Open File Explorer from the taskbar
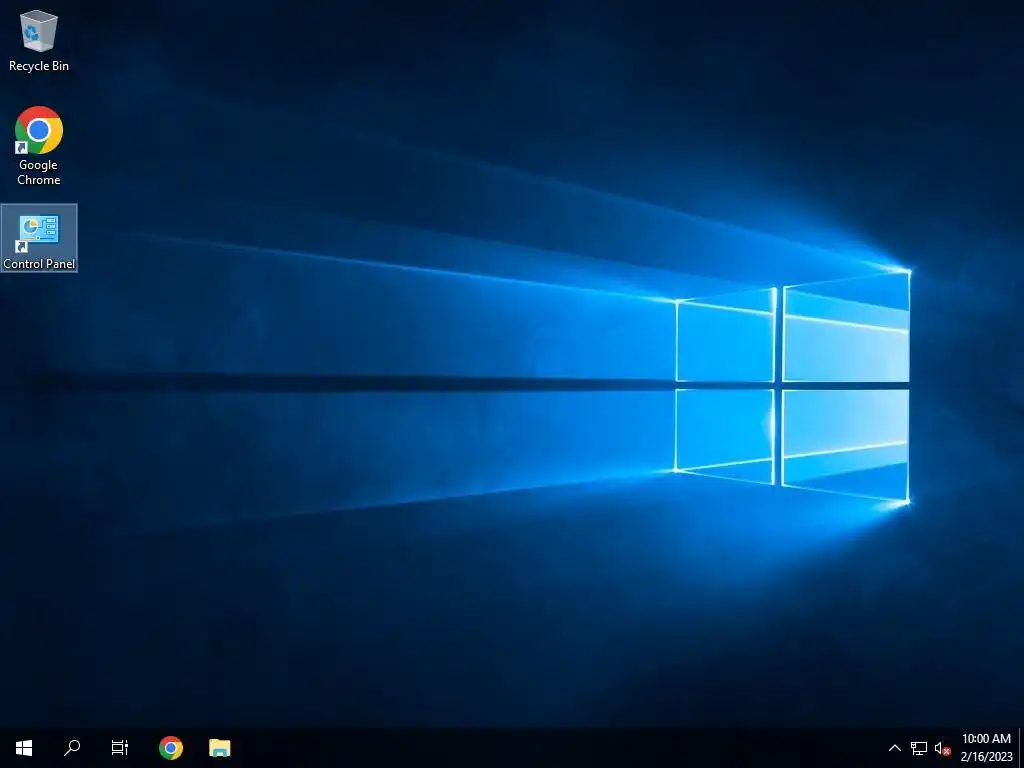The image size is (1024, 768). [x=219, y=748]
